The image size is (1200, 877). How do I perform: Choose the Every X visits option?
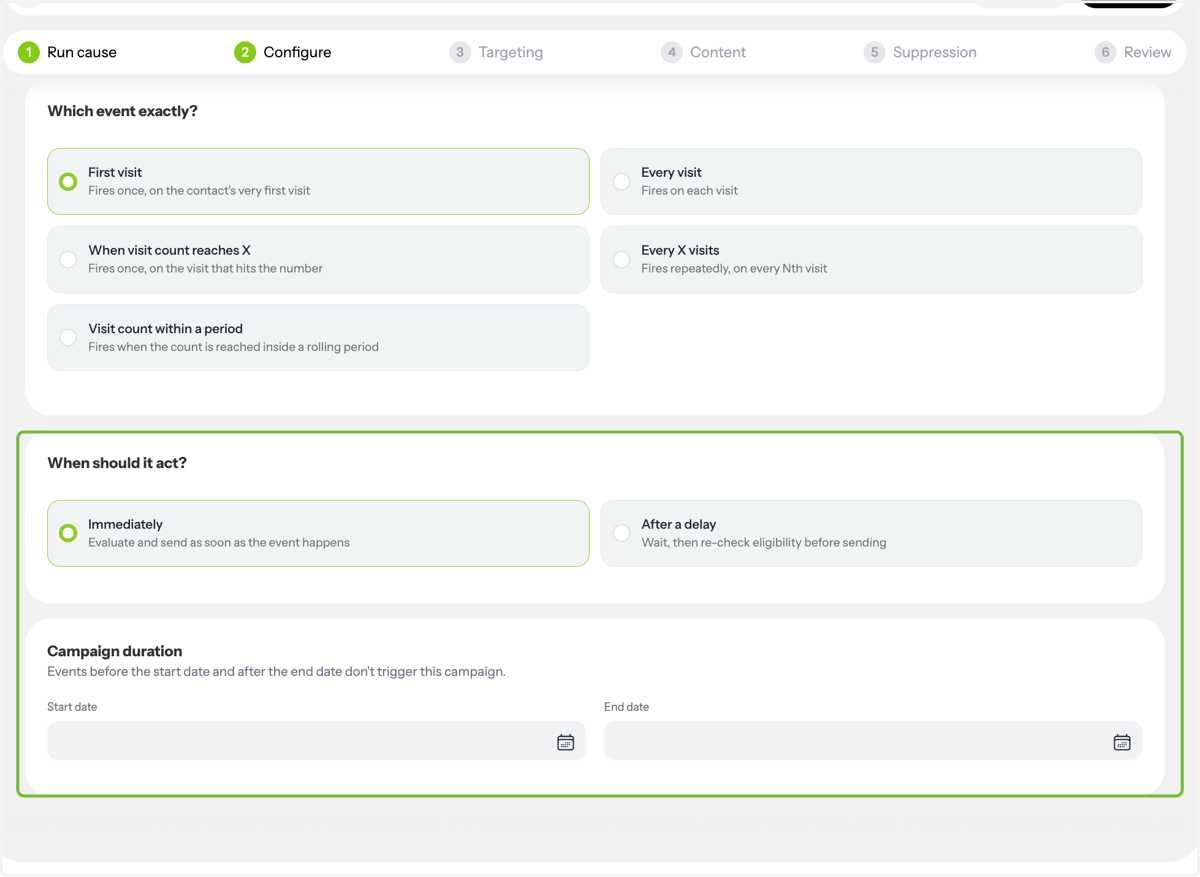871,259
